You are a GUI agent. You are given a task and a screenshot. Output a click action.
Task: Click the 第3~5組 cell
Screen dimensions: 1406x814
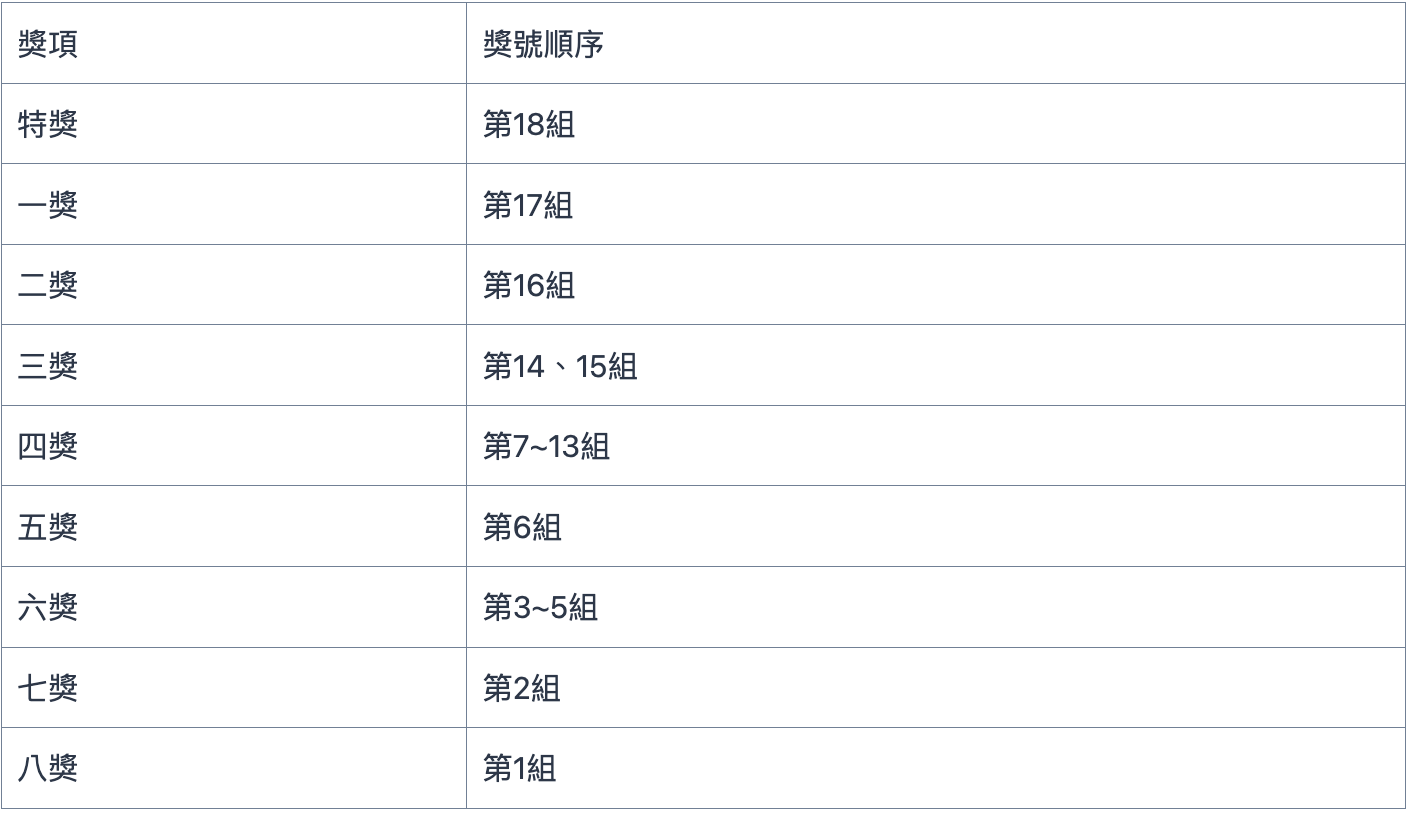936,607
